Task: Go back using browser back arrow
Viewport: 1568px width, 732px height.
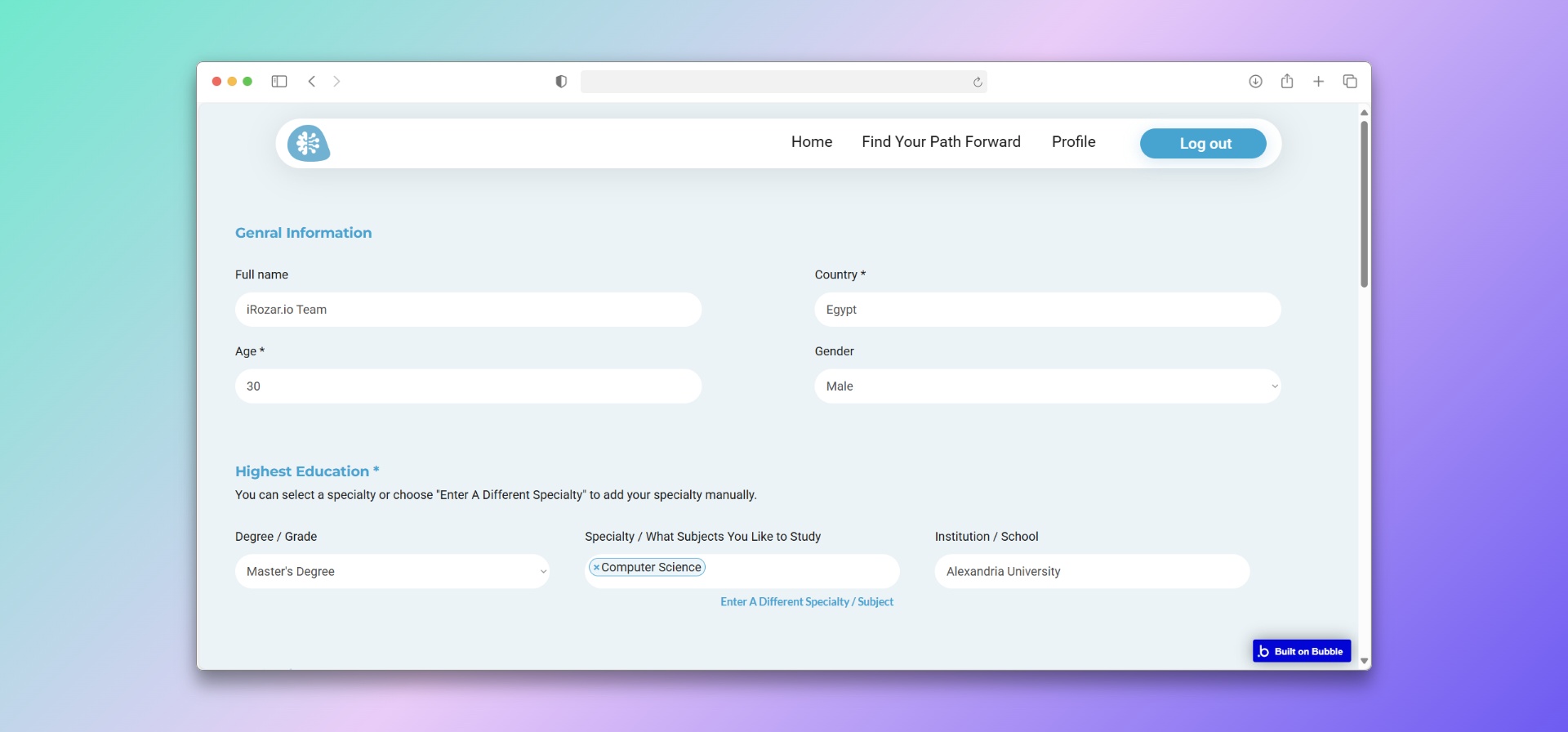Action: [312, 82]
